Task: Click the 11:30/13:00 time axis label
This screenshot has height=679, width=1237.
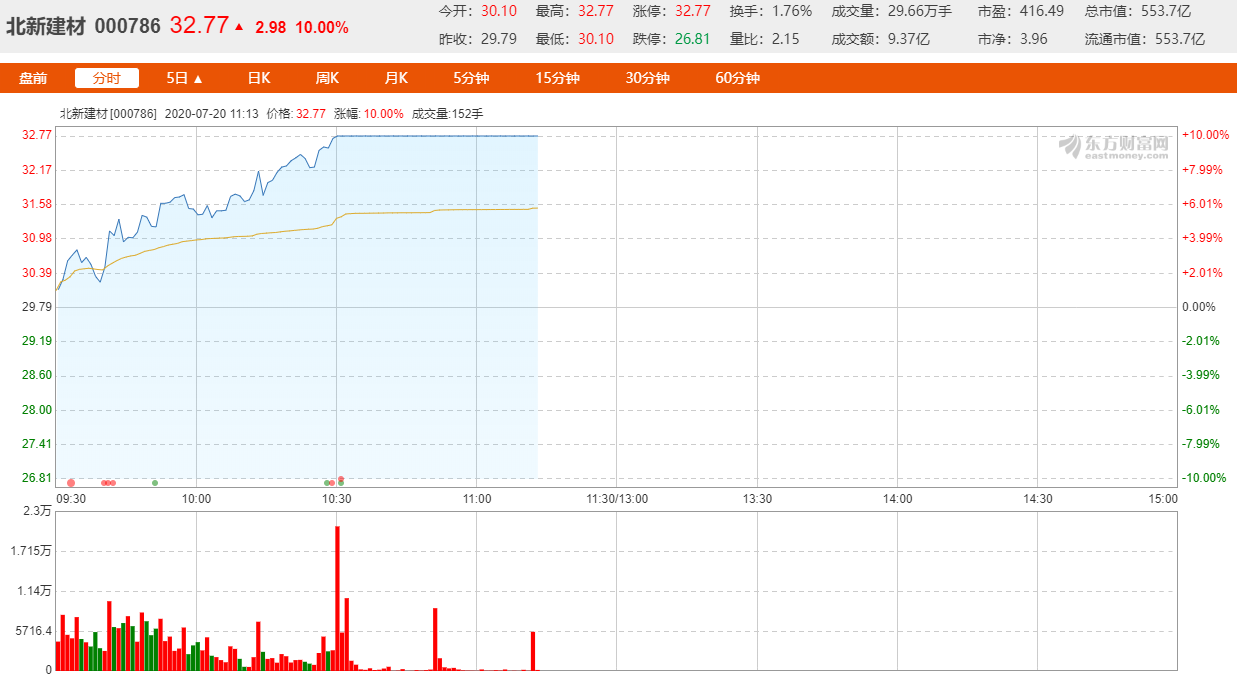Action: 617,498
